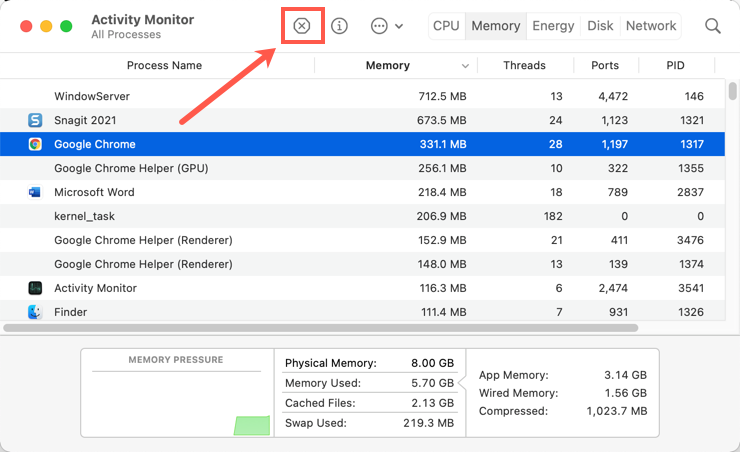Image resolution: width=740 pixels, height=452 pixels.
Task: Click the 218.4 MB memory value
Action: coord(442,192)
